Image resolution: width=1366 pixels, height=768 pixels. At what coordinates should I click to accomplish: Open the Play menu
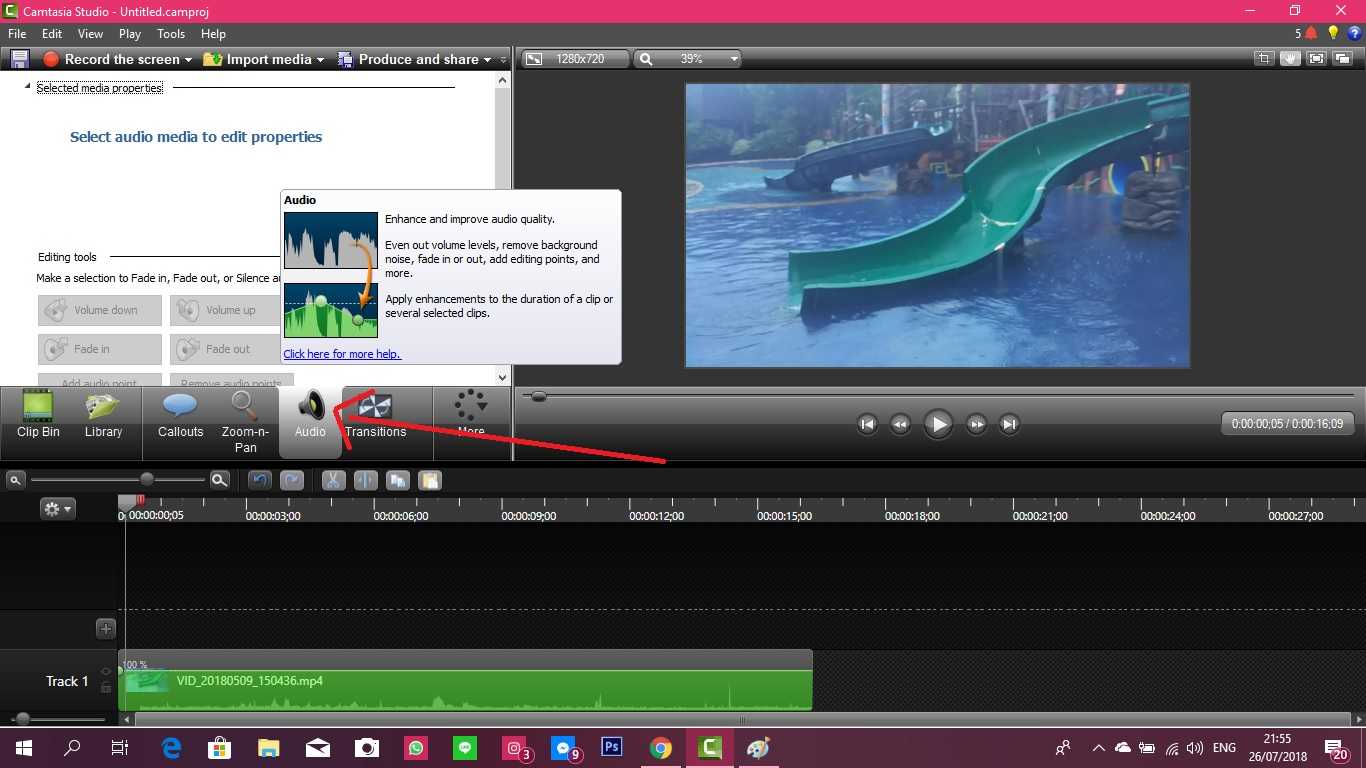130,33
